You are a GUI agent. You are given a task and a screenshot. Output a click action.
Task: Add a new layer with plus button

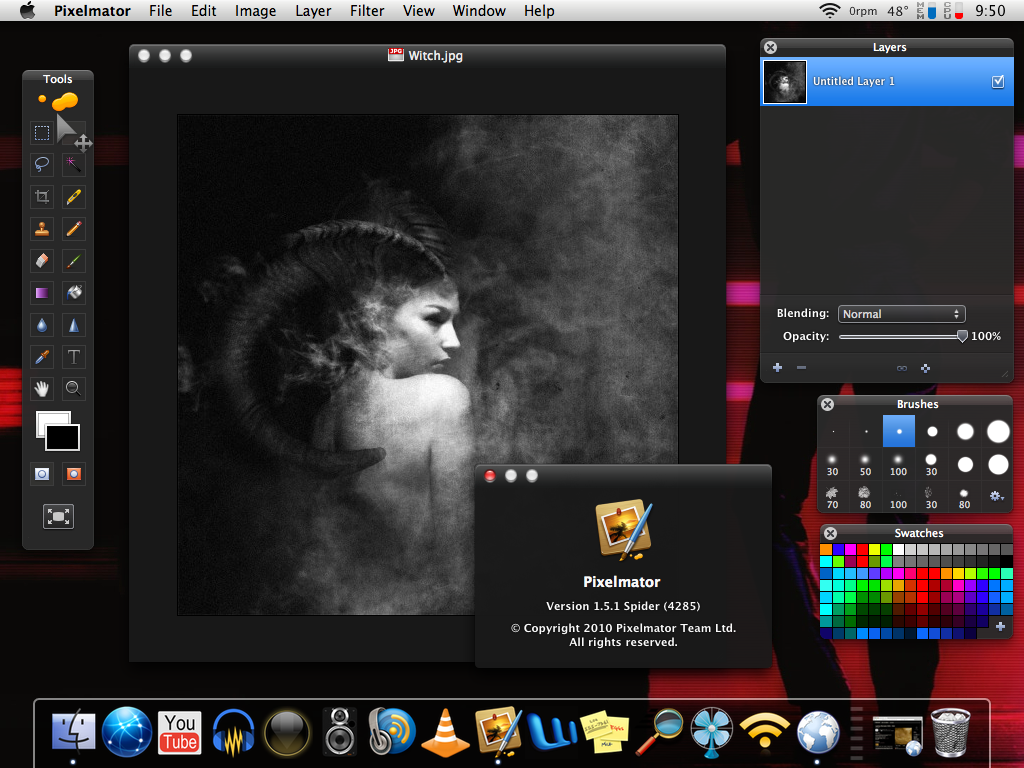pos(777,368)
